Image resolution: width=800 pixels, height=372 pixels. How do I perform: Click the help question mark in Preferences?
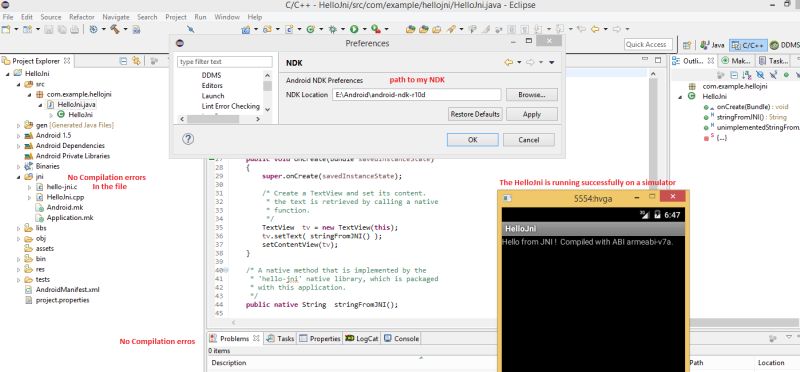pyautogui.click(x=188, y=139)
